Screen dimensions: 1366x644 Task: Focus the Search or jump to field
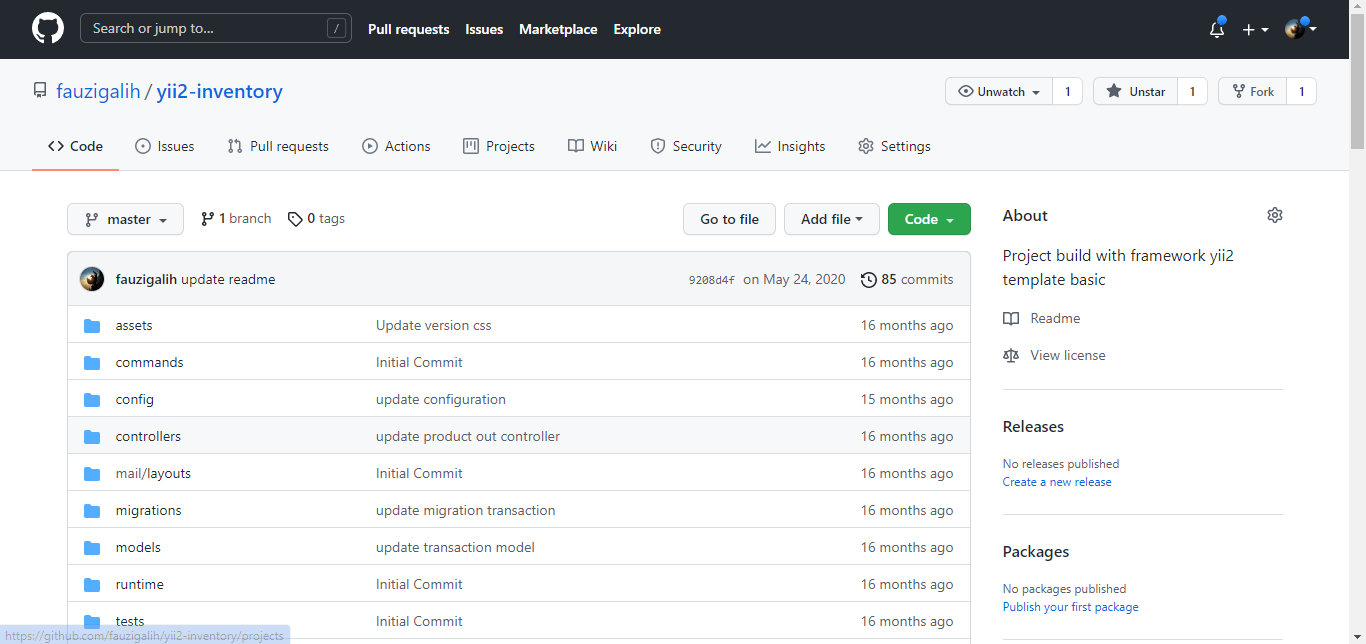216,28
